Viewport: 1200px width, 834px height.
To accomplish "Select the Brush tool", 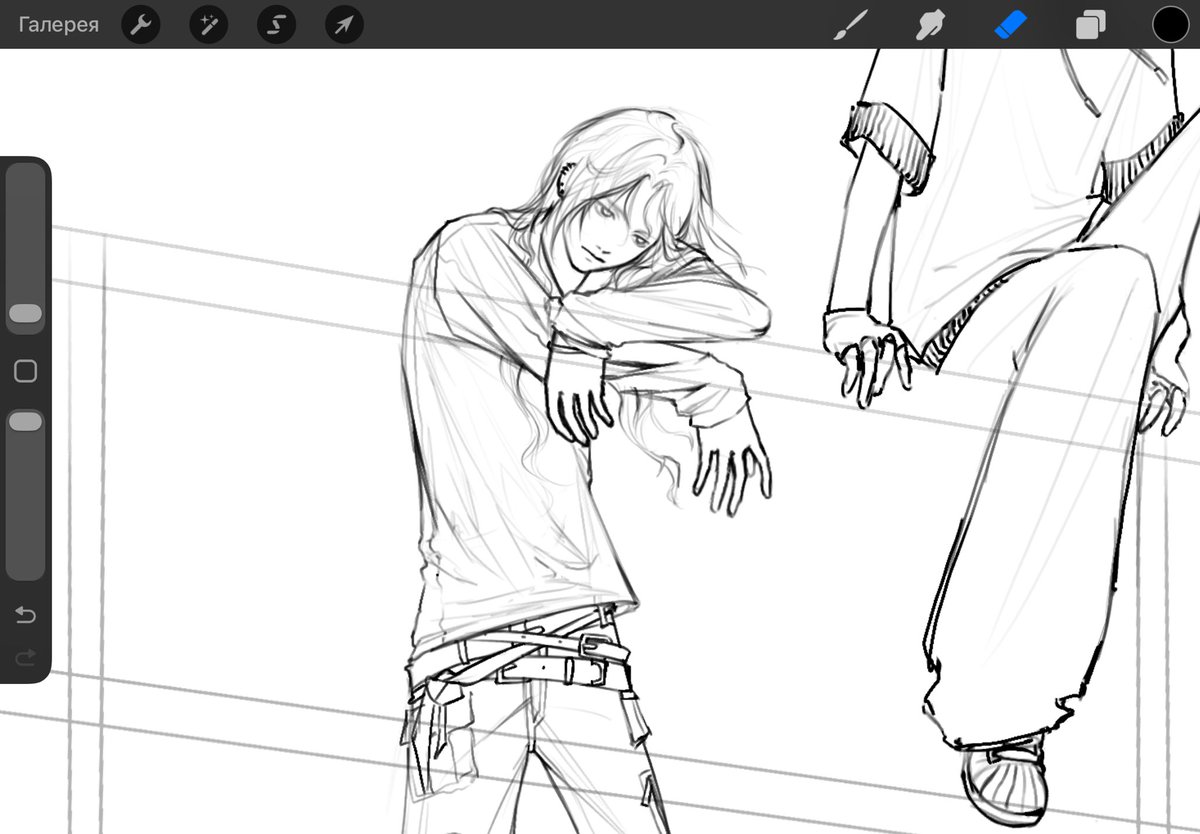I will [850, 25].
